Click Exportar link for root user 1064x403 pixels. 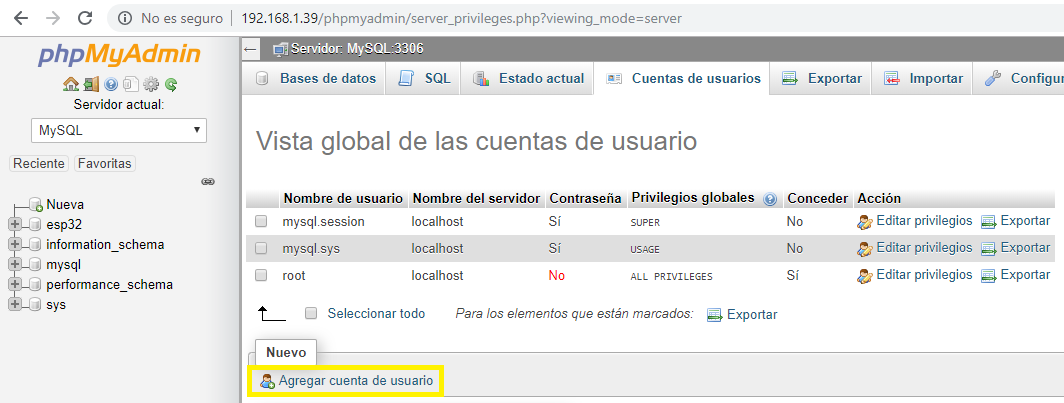pyautogui.click(x=1025, y=275)
